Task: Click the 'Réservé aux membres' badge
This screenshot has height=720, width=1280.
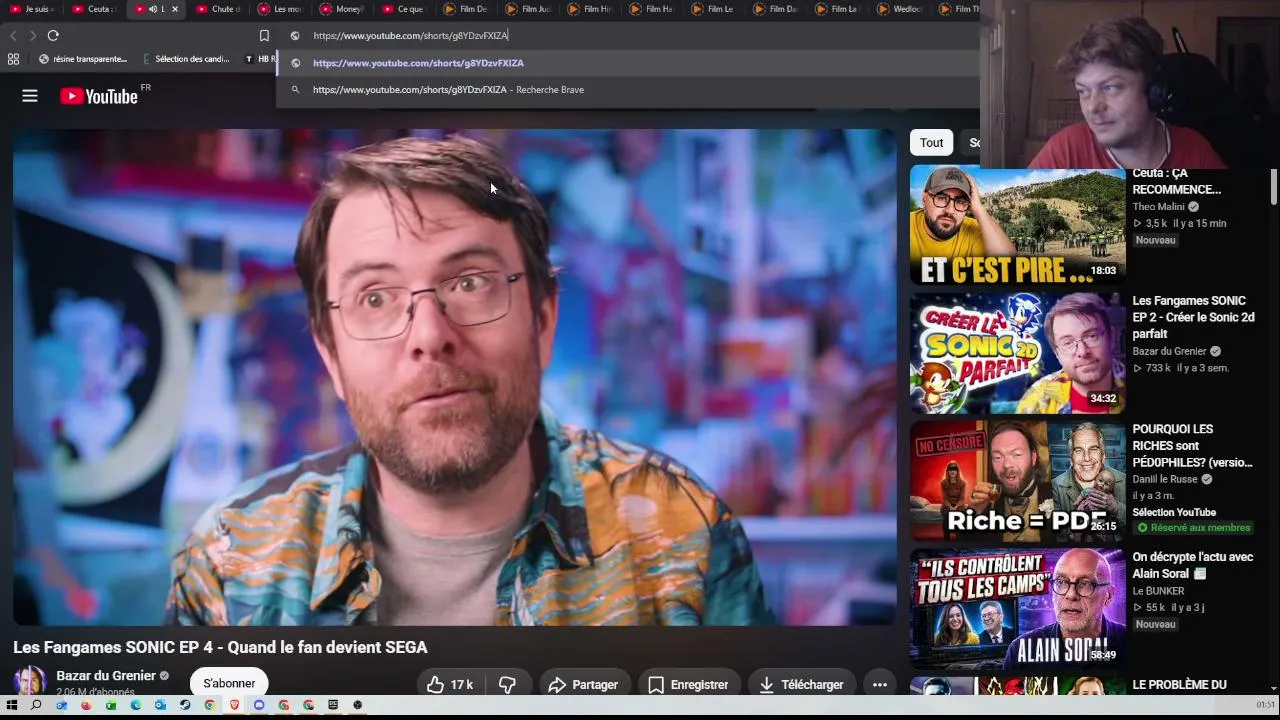Action: coord(1194,528)
